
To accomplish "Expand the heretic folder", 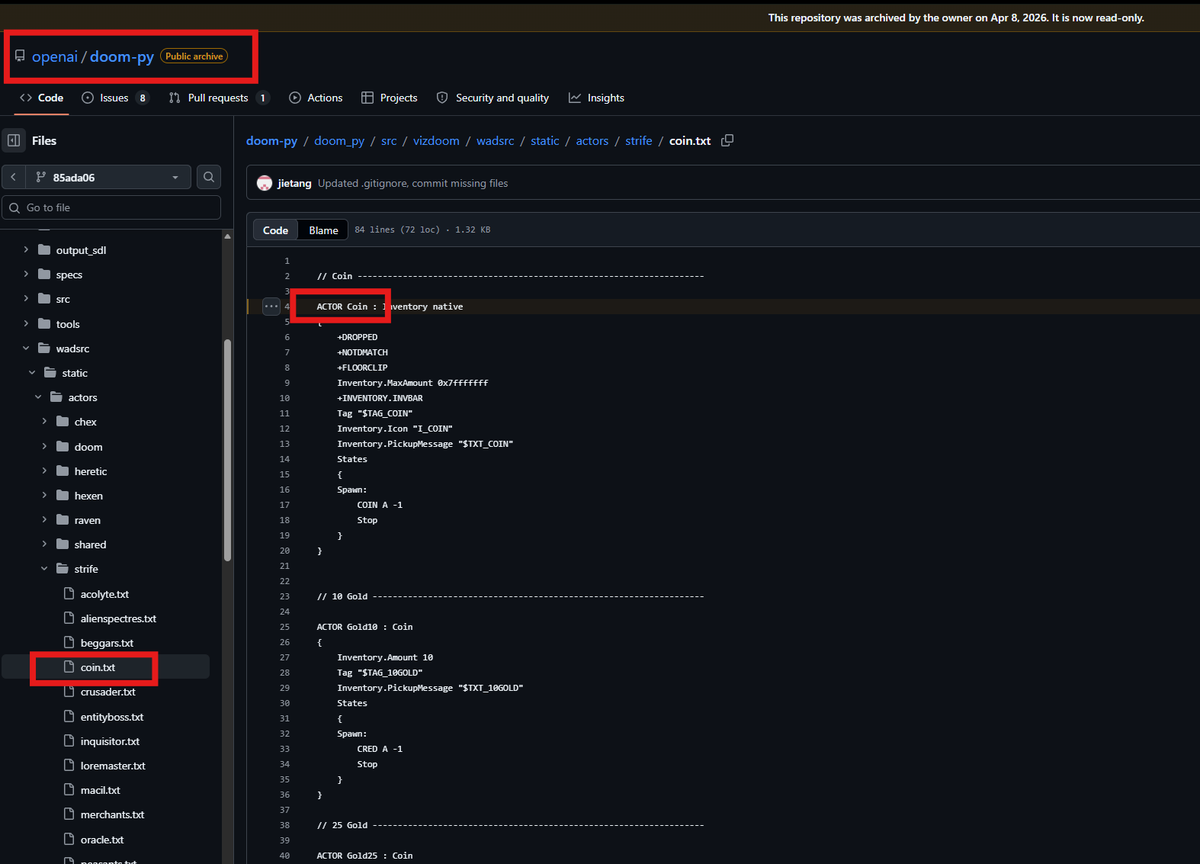I will click(44, 471).
